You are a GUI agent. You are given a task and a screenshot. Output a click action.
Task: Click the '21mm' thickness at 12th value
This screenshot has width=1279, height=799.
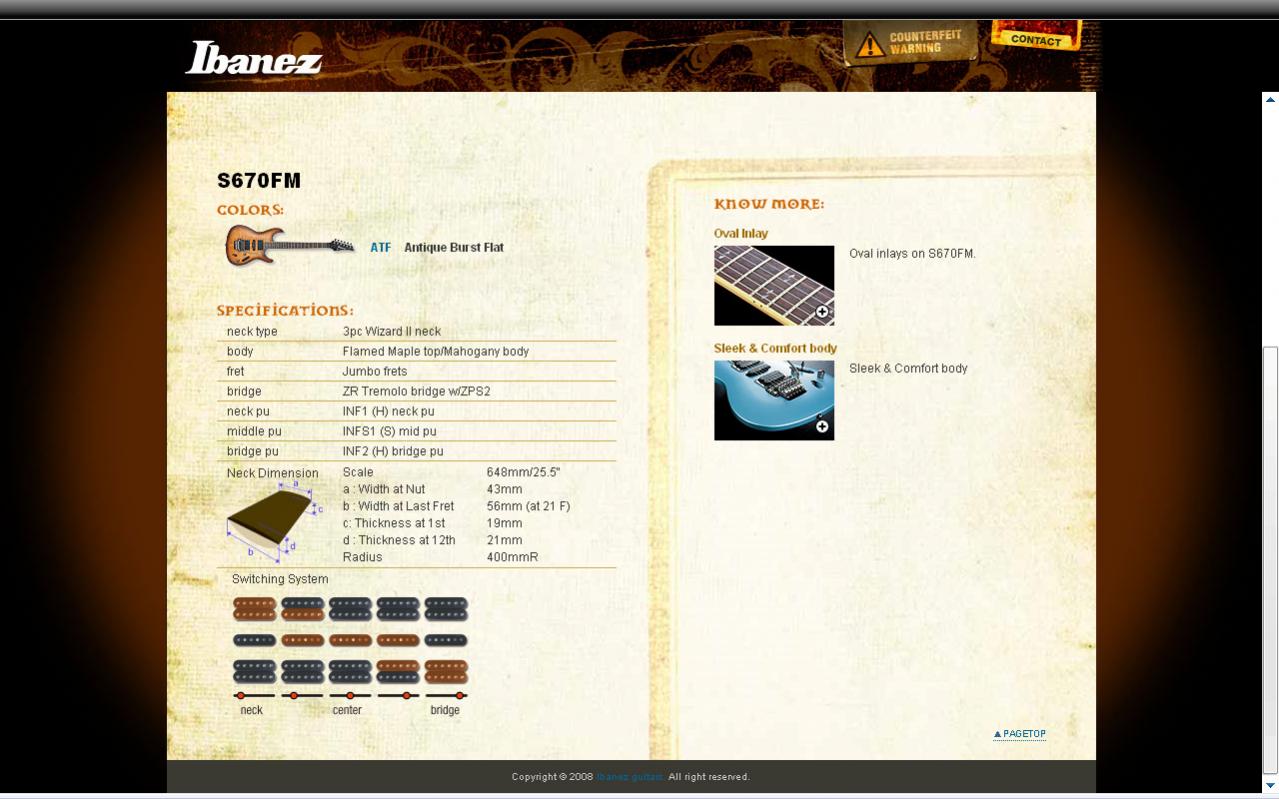click(x=505, y=541)
